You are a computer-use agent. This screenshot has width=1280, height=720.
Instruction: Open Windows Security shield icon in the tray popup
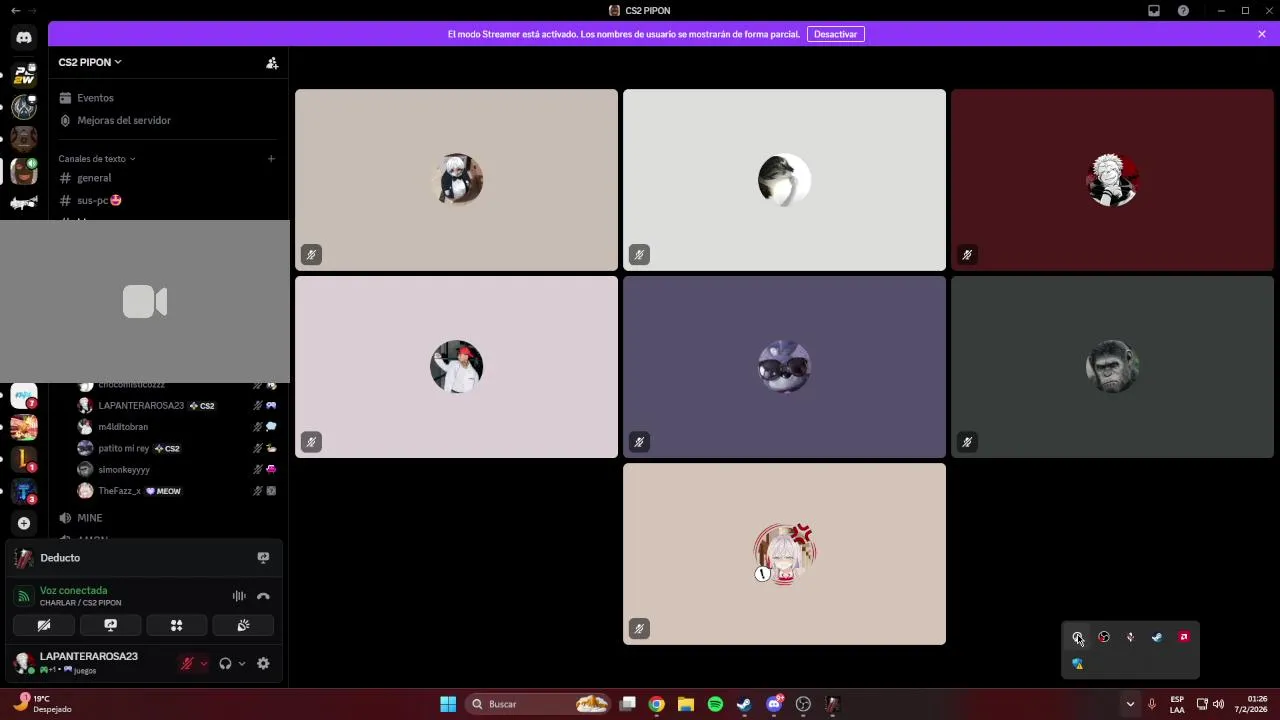pos(1077,664)
